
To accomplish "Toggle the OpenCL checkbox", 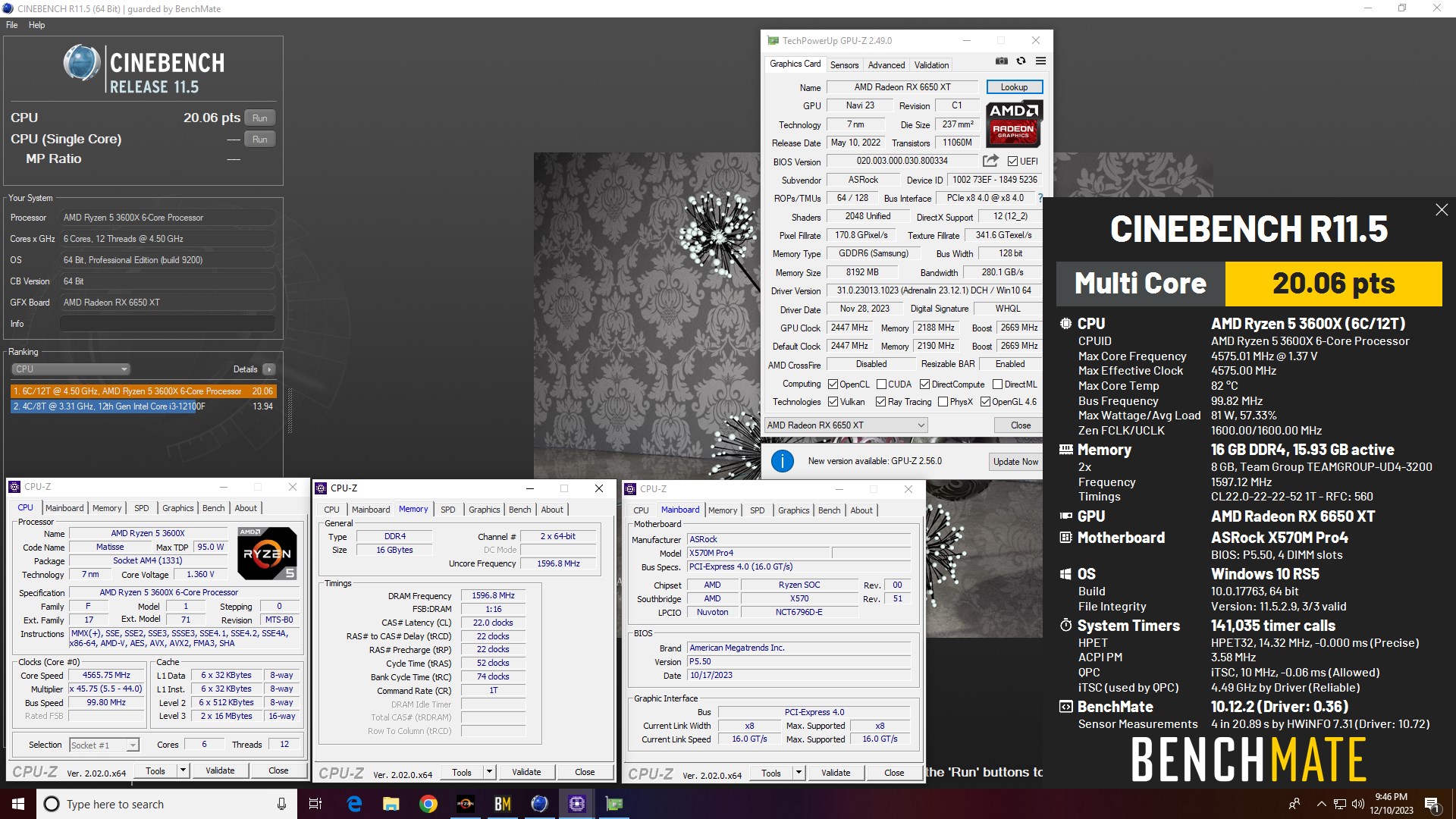I will click(x=833, y=384).
